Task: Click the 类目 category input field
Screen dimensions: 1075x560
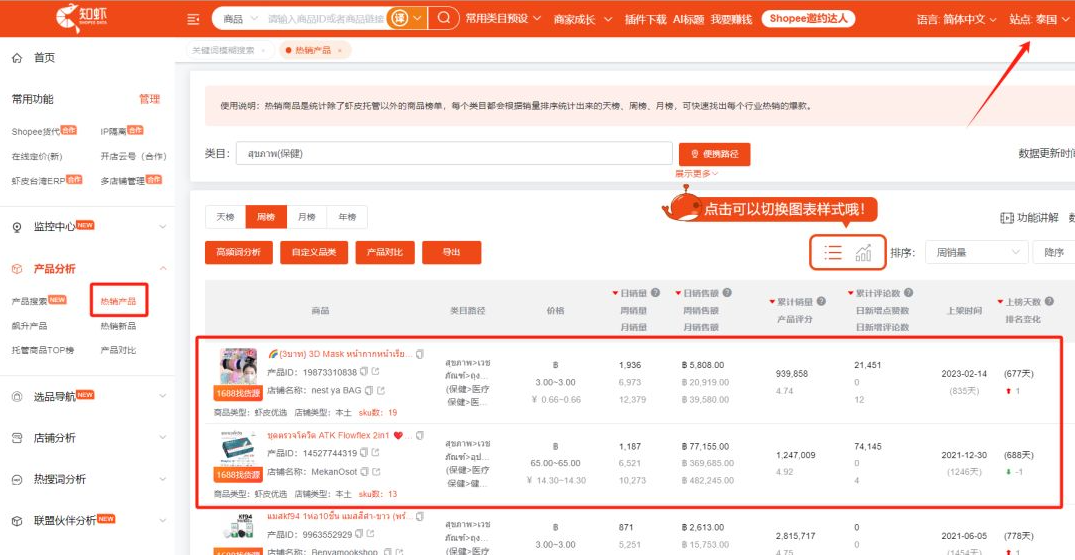Action: click(454, 154)
